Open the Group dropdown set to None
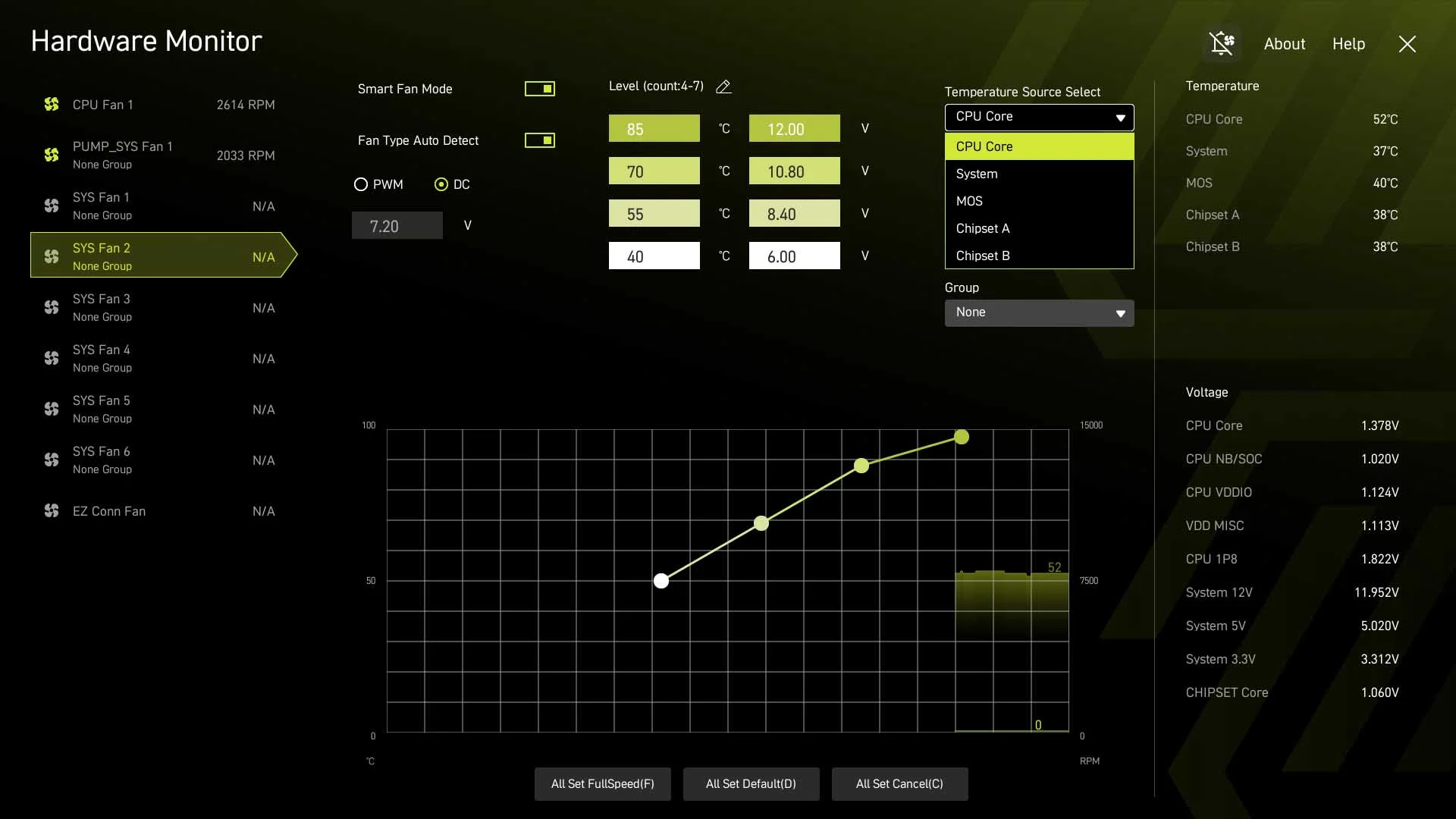 [x=1039, y=312]
